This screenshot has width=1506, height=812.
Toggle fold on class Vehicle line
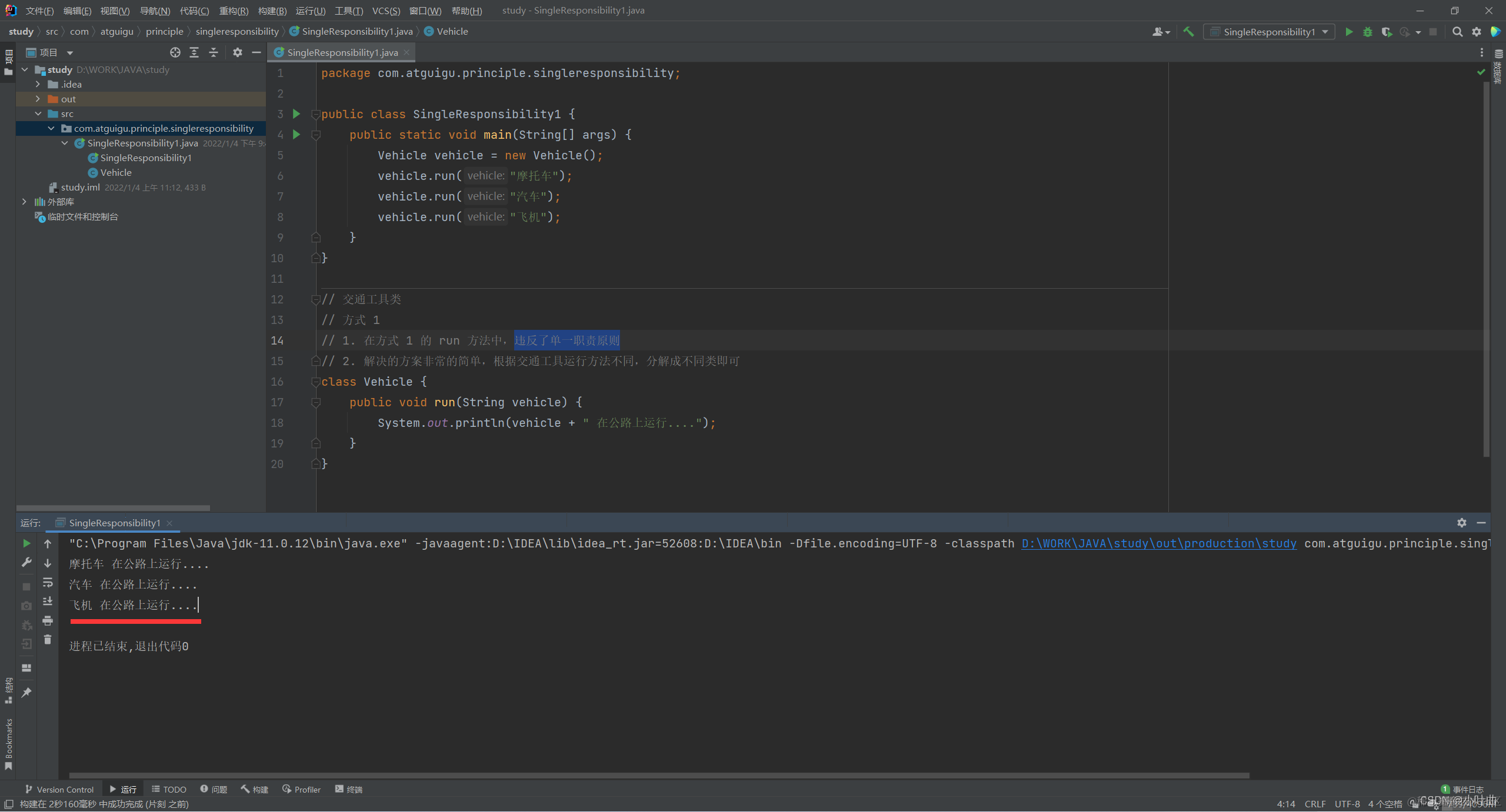coord(316,382)
